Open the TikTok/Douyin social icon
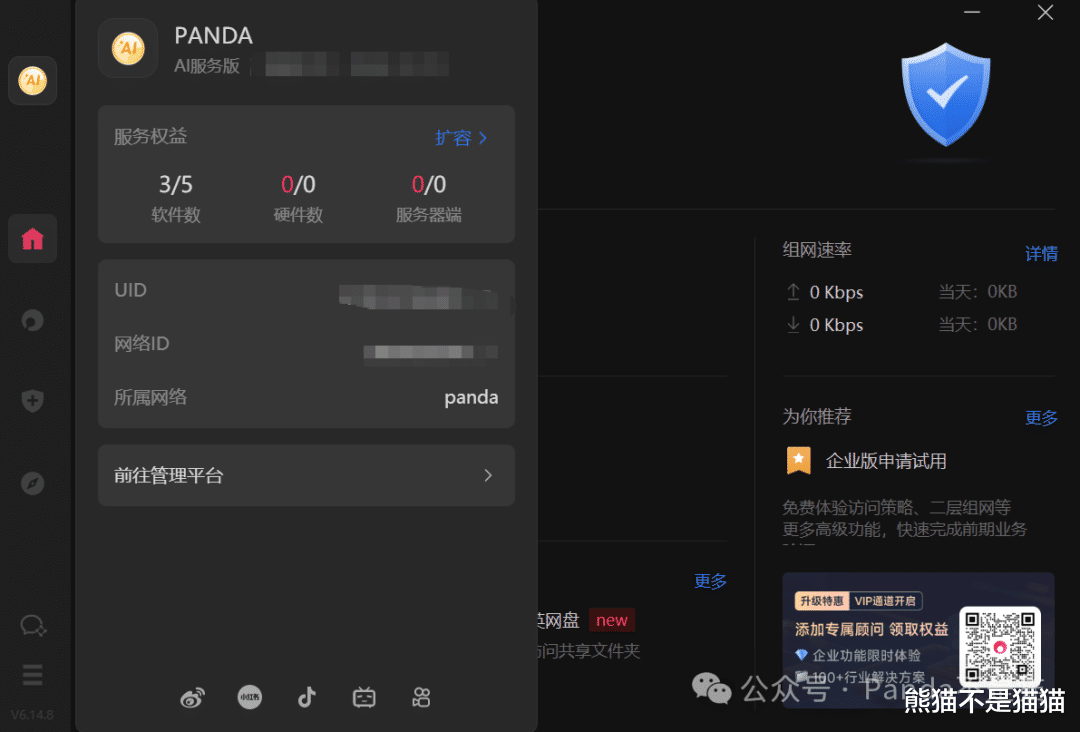The width and height of the screenshot is (1080, 732). (x=307, y=698)
